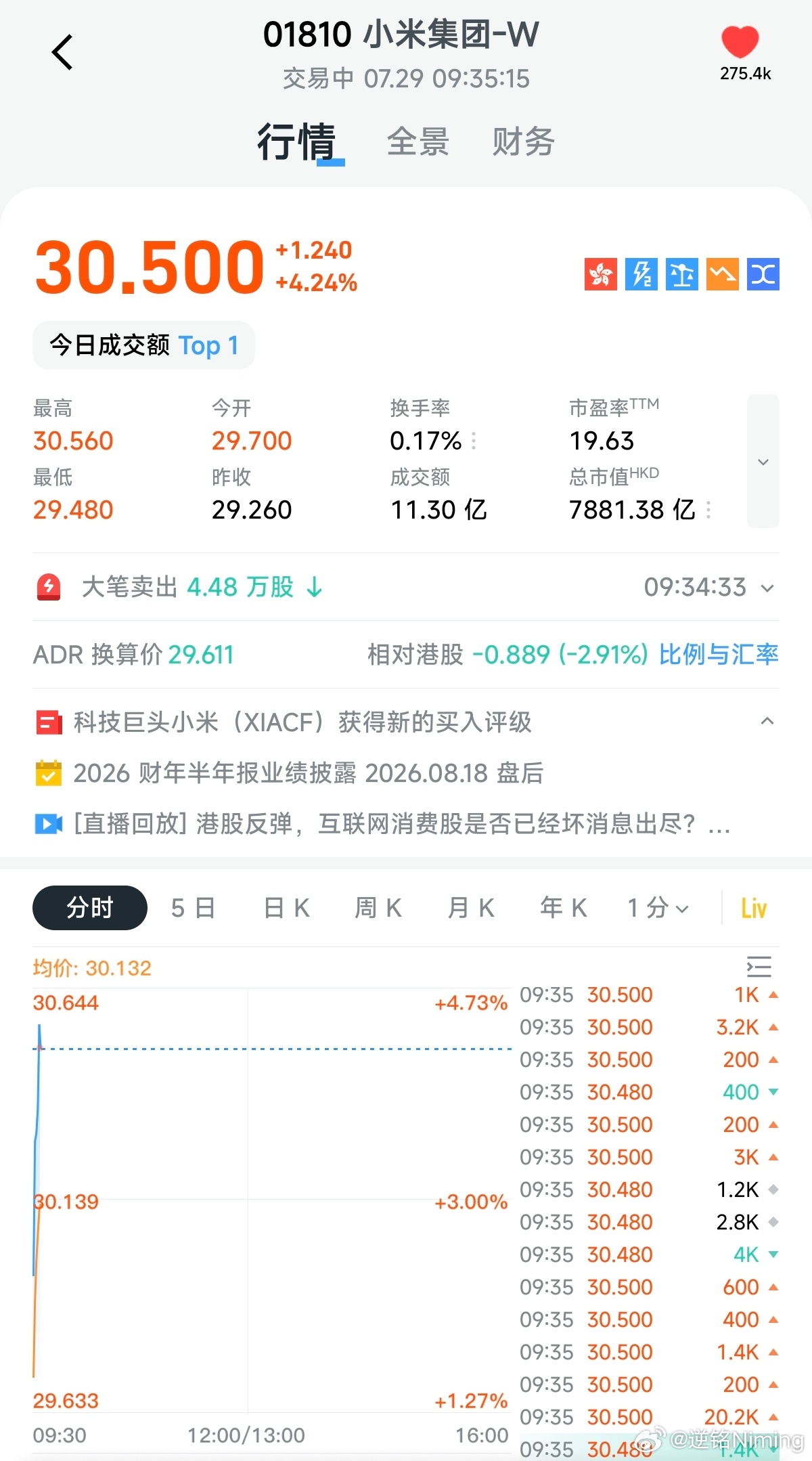
Task: Open the trade list settings icon
Action: pos(759,967)
